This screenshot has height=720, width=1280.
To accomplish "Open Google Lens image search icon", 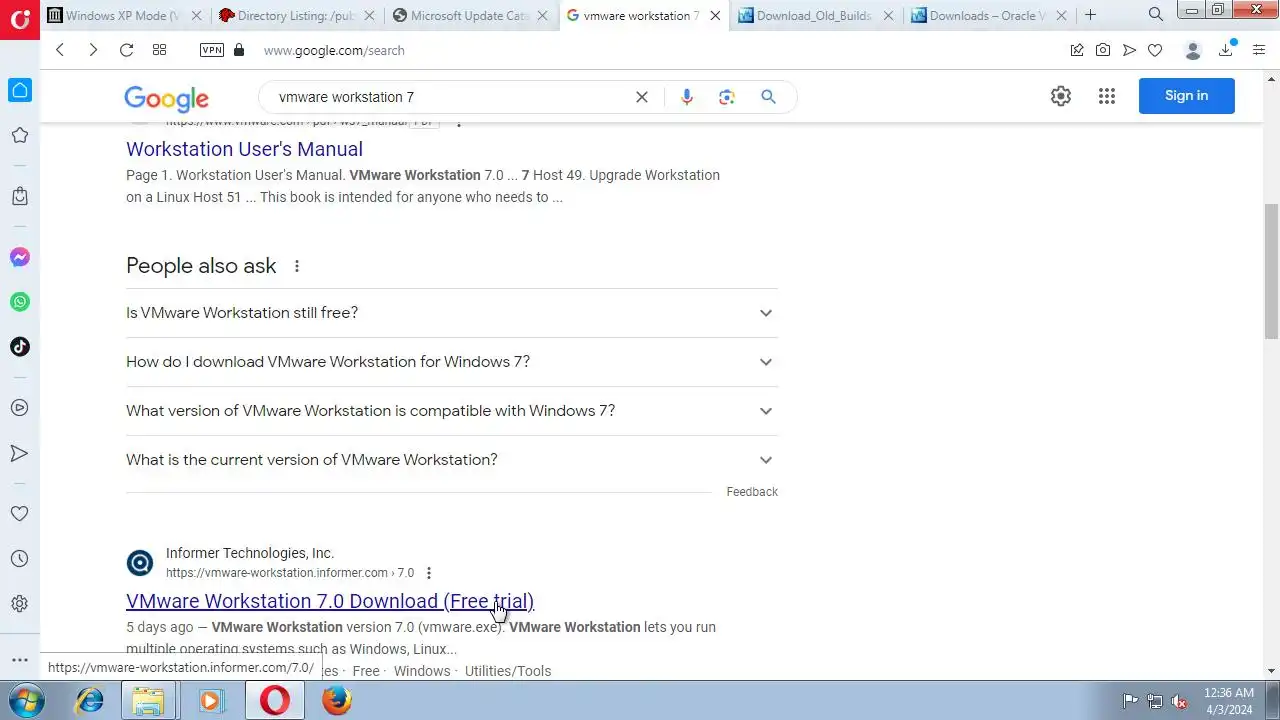I will point(727,97).
